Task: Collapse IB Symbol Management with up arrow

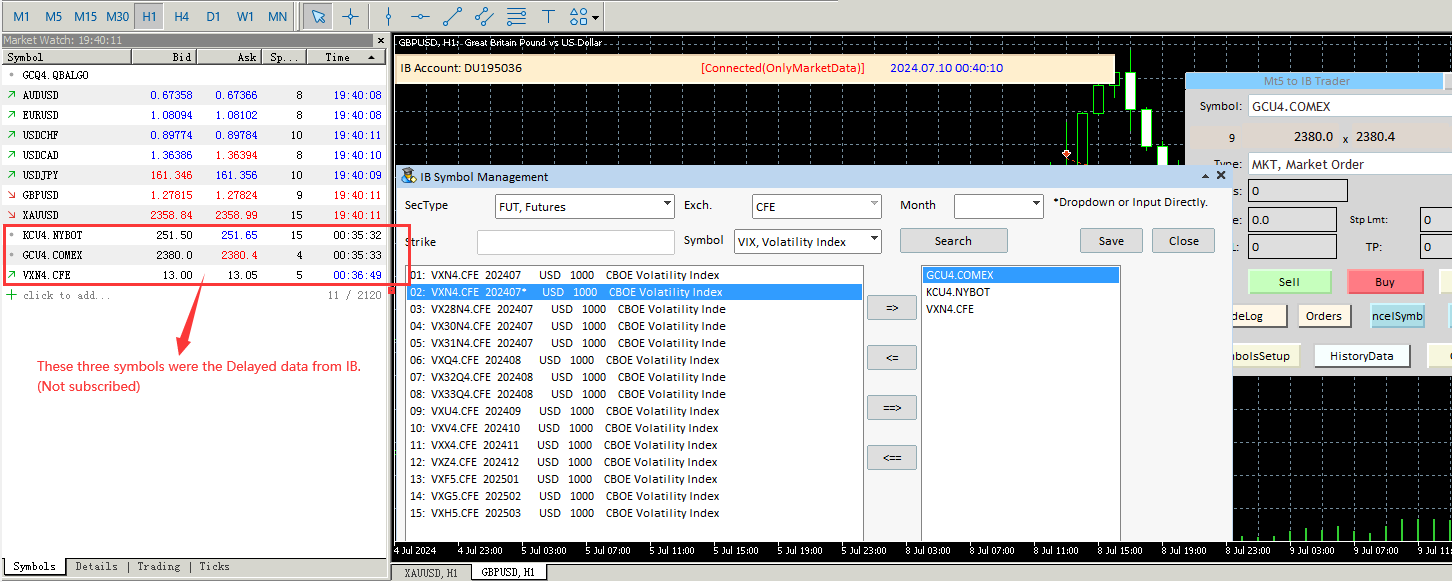Action: tap(1205, 176)
